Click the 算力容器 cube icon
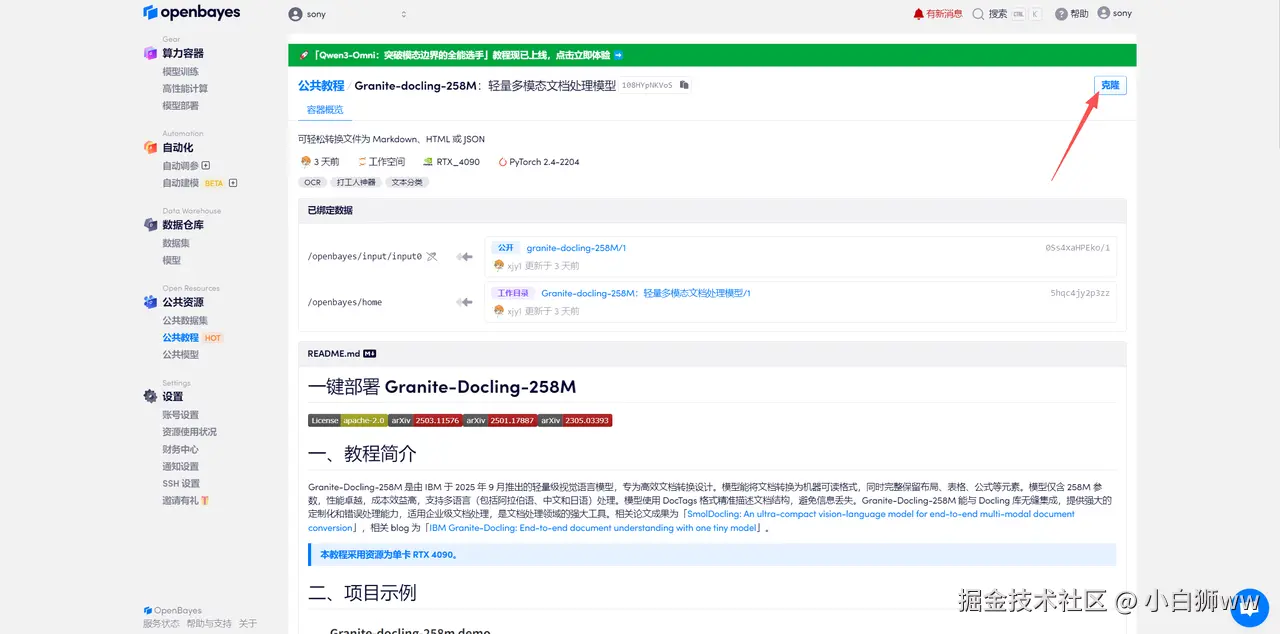The width and height of the screenshot is (1280, 634). (150, 53)
